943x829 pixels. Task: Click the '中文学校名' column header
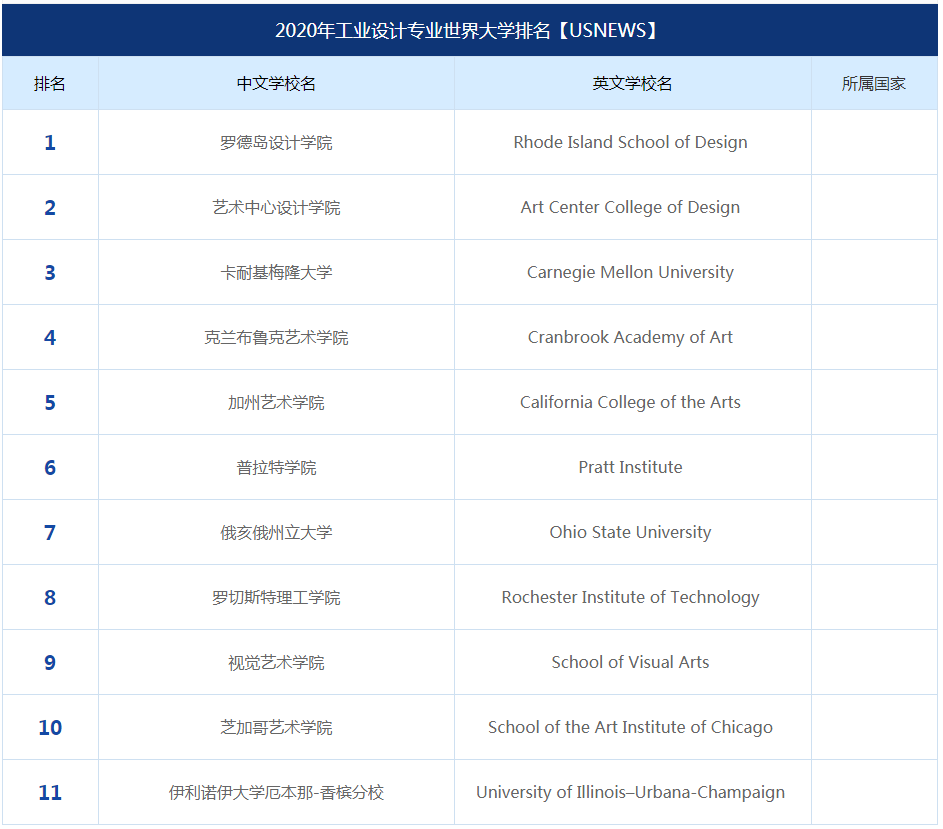coord(276,83)
